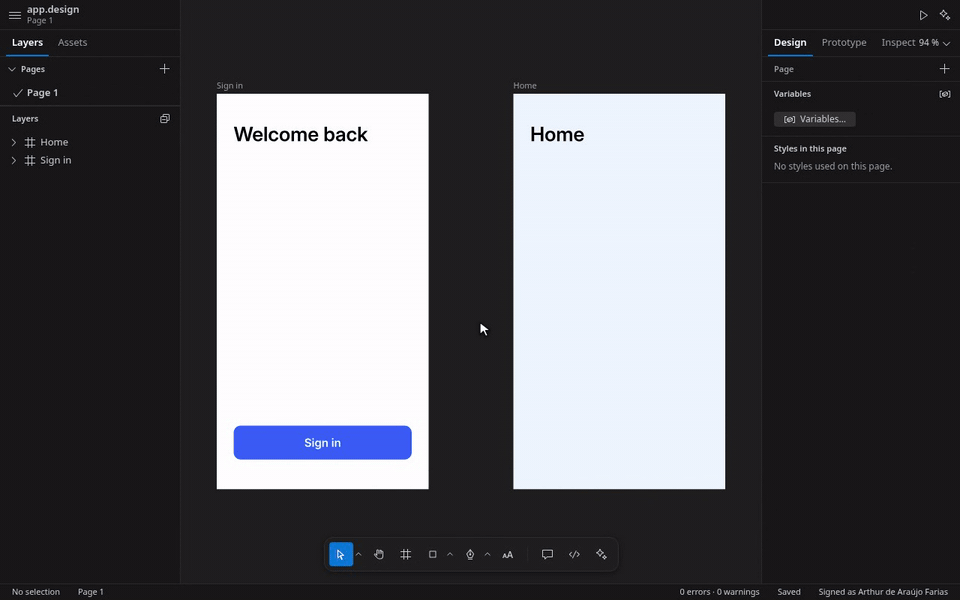960x600 pixels.
Task: Click Page 1 in status bar
Action: (x=91, y=592)
